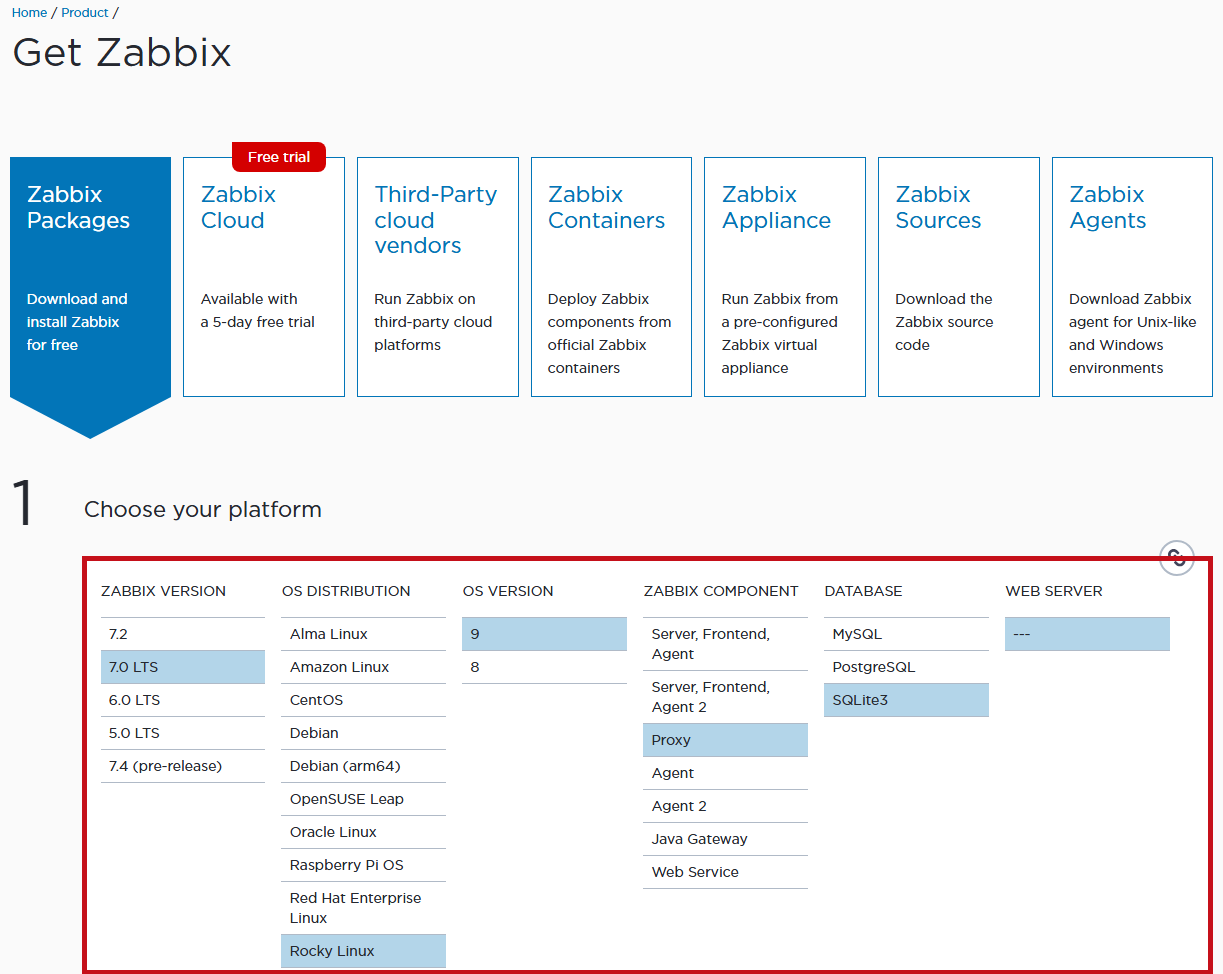Choose Server, Frontend, Agent 2 component
Image resolution: width=1223 pixels, height=974 pixels.
[x=726, y=697]
